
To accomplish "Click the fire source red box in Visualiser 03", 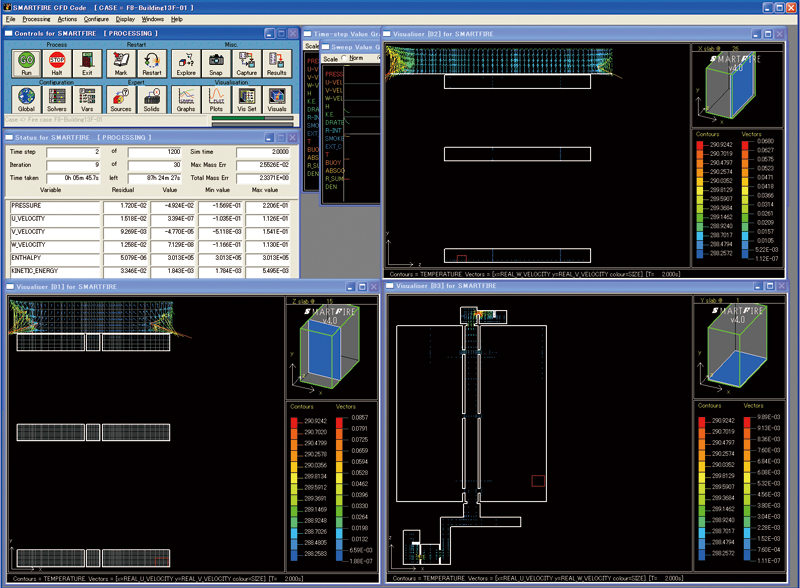I will coord(538,481).
